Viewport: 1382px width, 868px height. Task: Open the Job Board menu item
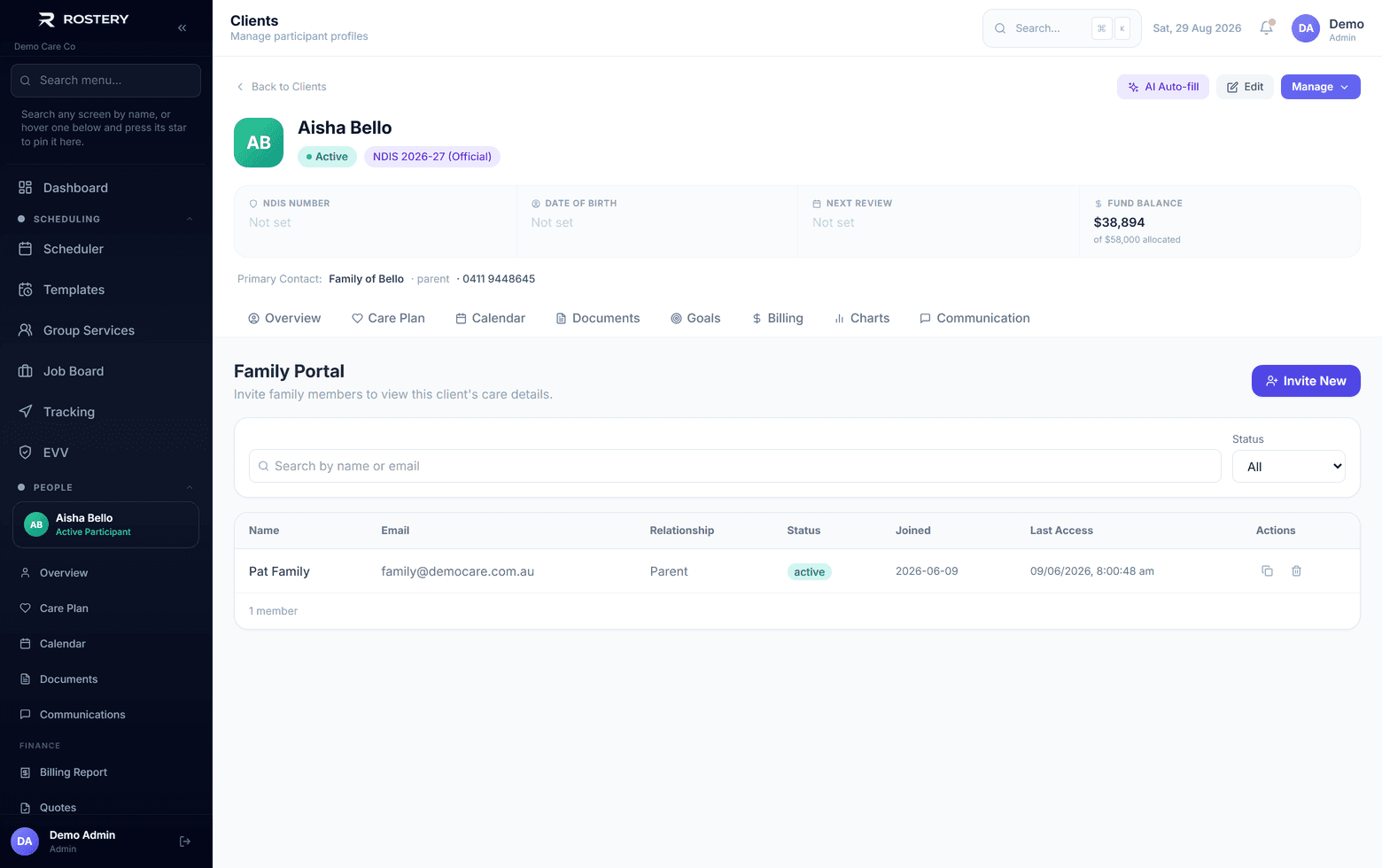tap(106, 371)
